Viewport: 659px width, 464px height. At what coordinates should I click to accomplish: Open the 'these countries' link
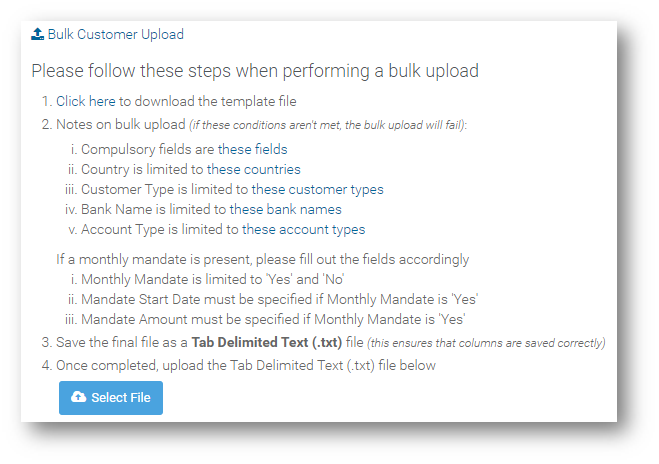click(x=253, y=169)
